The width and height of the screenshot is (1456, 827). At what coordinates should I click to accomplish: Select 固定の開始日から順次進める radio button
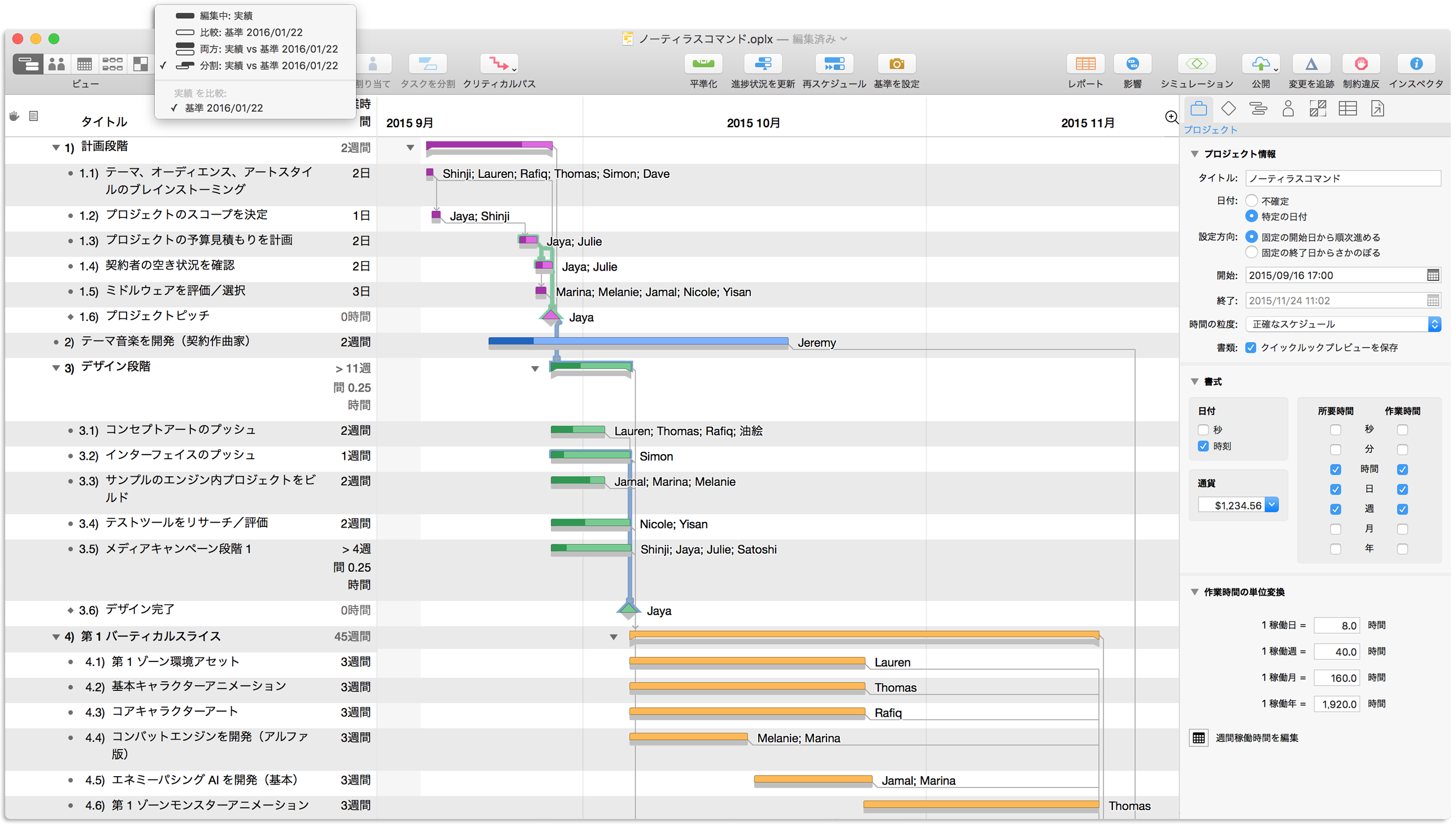[x=1251, y=237]
